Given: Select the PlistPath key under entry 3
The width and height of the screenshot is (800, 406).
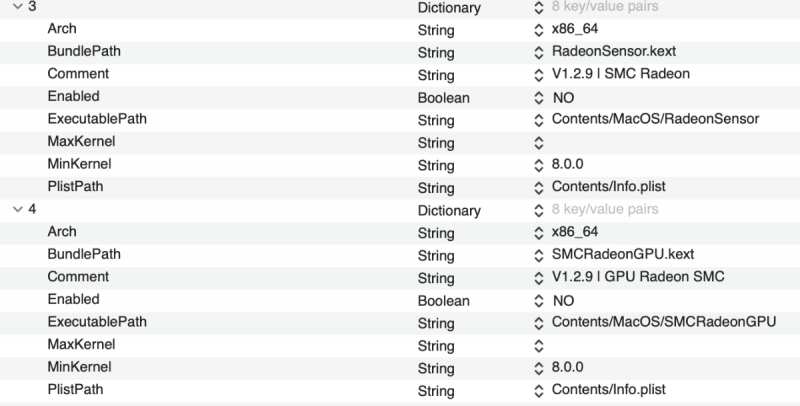Looking at the screenshot, I should point(75,187).
